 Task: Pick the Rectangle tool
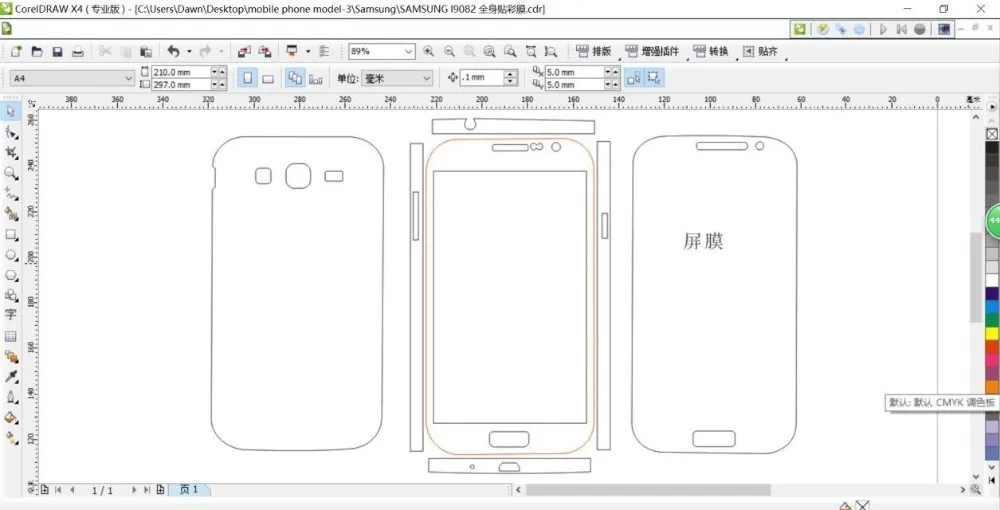[x=11, y=234]
